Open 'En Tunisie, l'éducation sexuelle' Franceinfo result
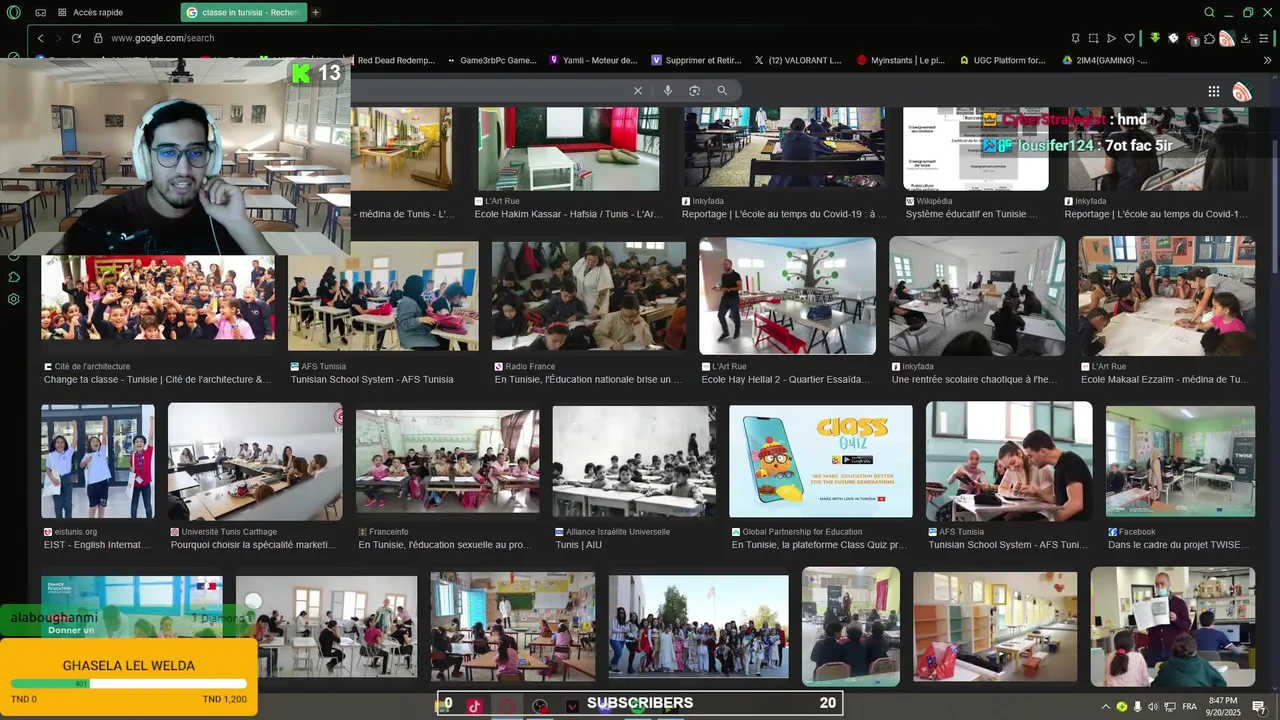The width and height of the screenshot is (1280, 720). 445,545
